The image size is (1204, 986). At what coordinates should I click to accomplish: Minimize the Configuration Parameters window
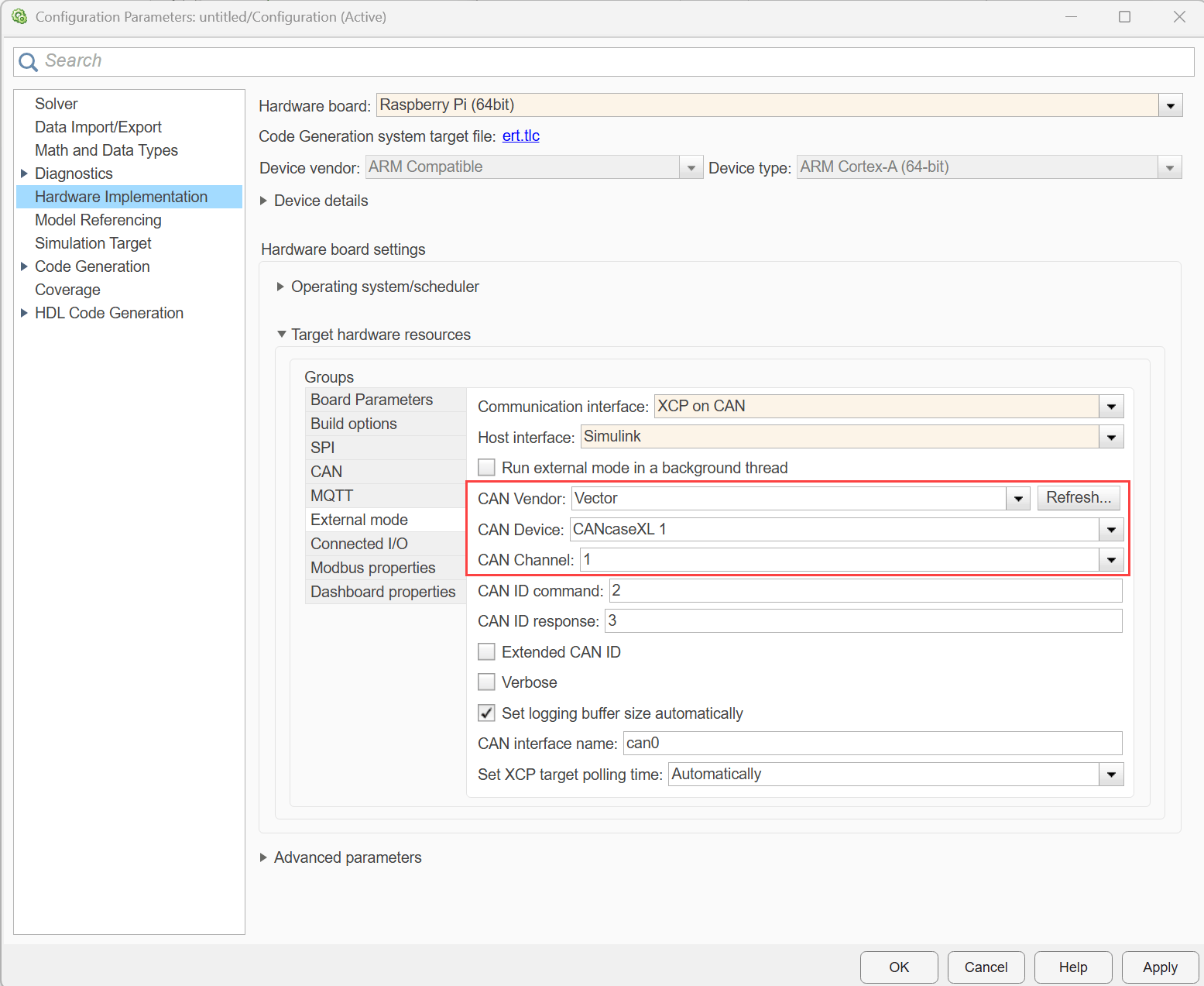click(x=1071, y=17)
